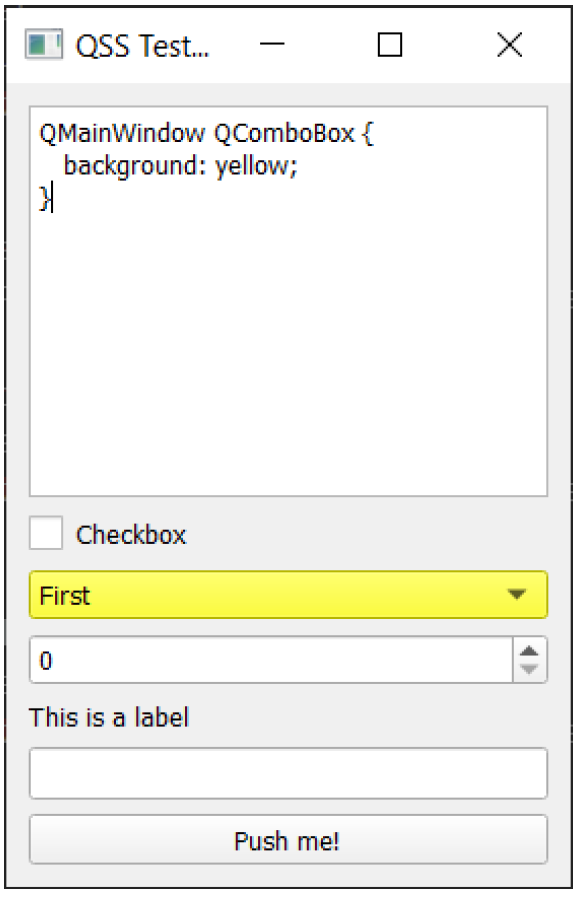Maximize the QSS Test window
Image resolution: width=576 pixels, height=901 pixels.
point(390,44)
